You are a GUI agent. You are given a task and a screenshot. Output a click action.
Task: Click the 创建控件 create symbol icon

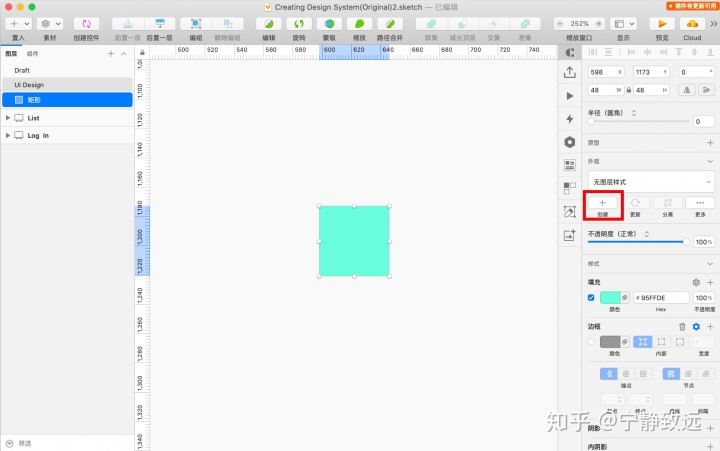click(86, 24)
